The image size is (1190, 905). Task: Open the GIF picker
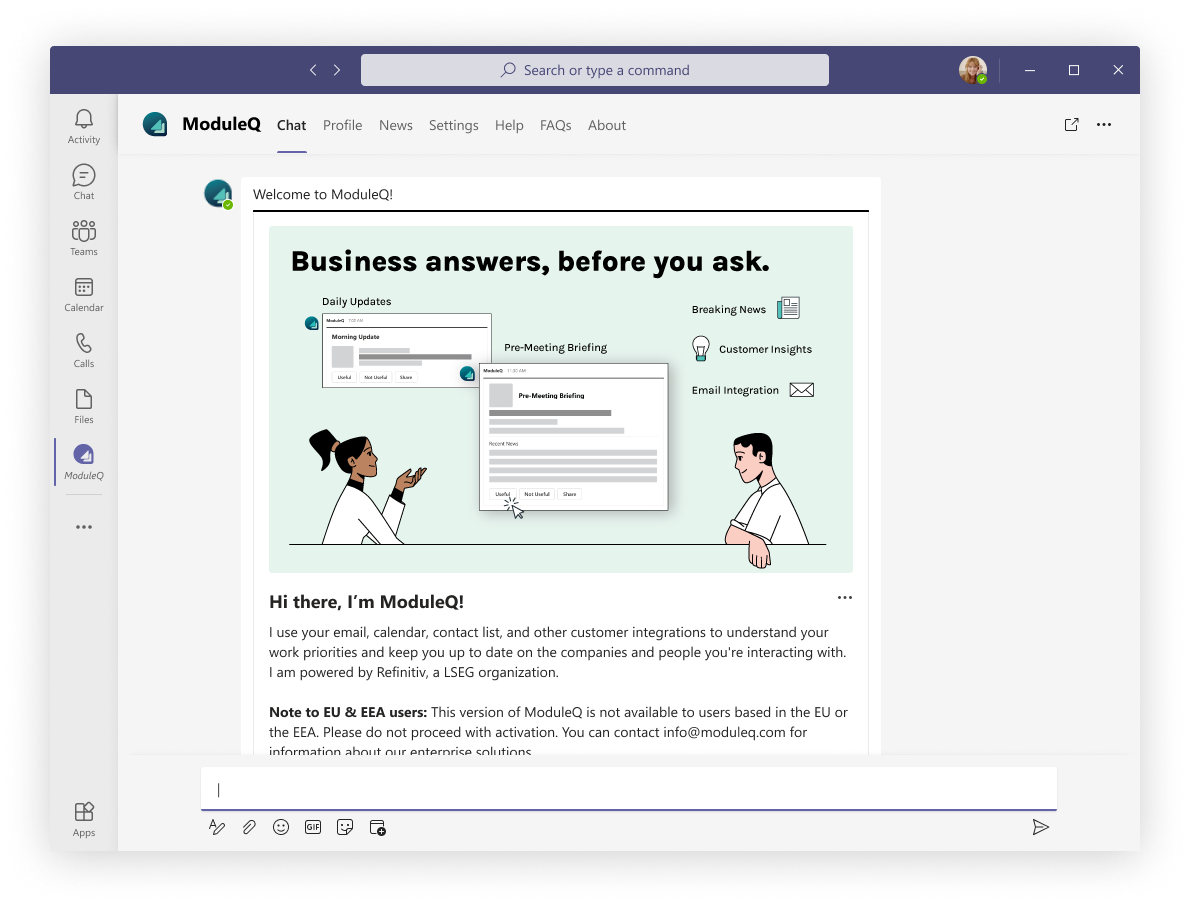[x=313, y=827]
